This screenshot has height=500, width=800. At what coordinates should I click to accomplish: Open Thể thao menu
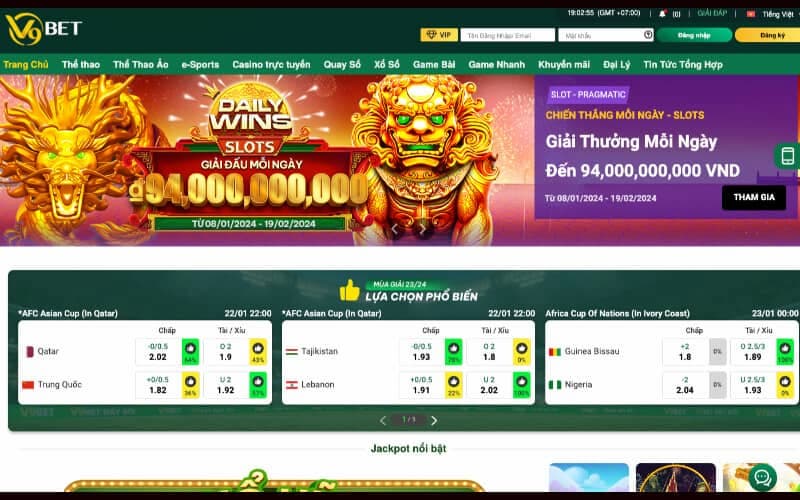pos(81,65)
